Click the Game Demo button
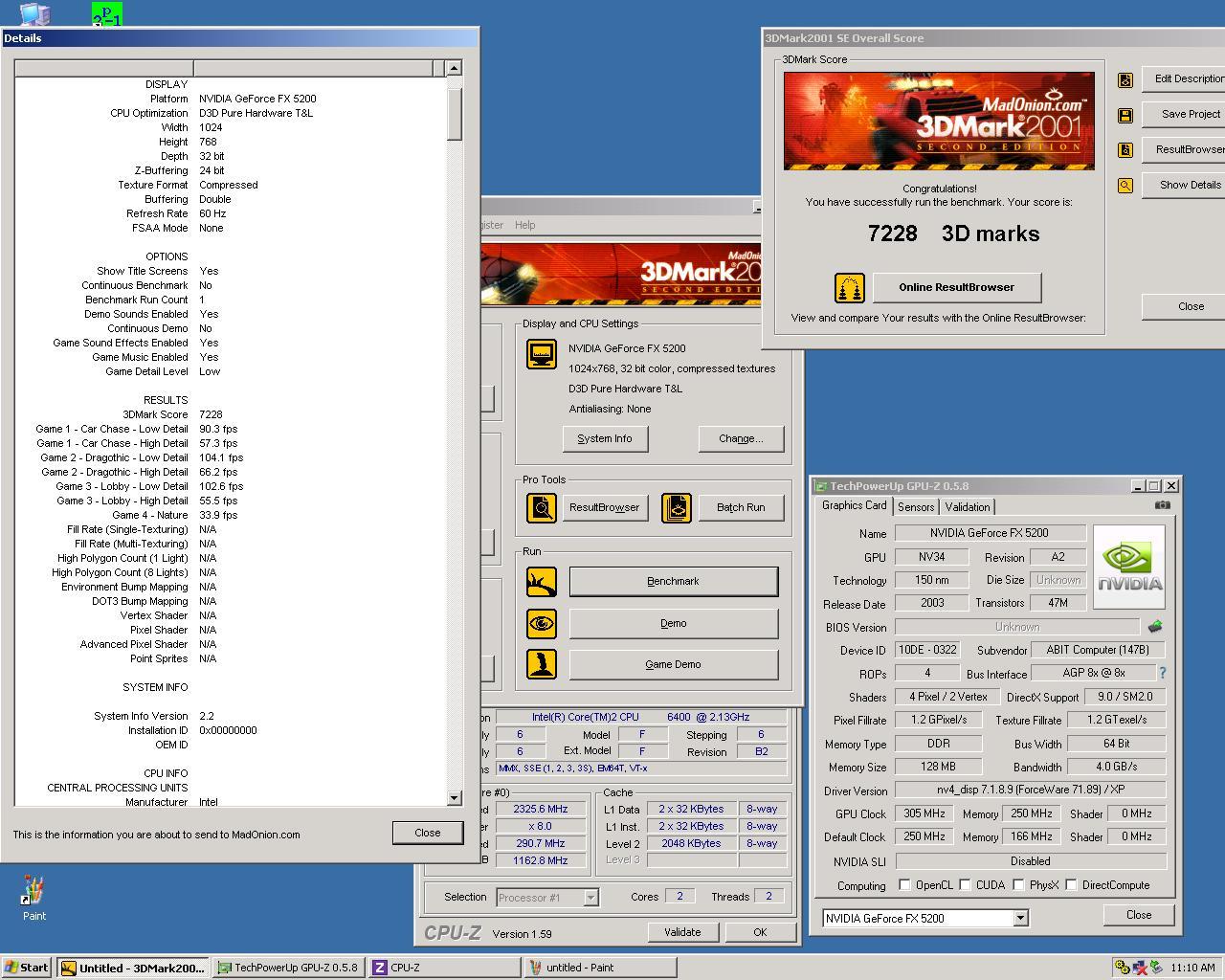The image size is (1225, 980). coord(673,664)
